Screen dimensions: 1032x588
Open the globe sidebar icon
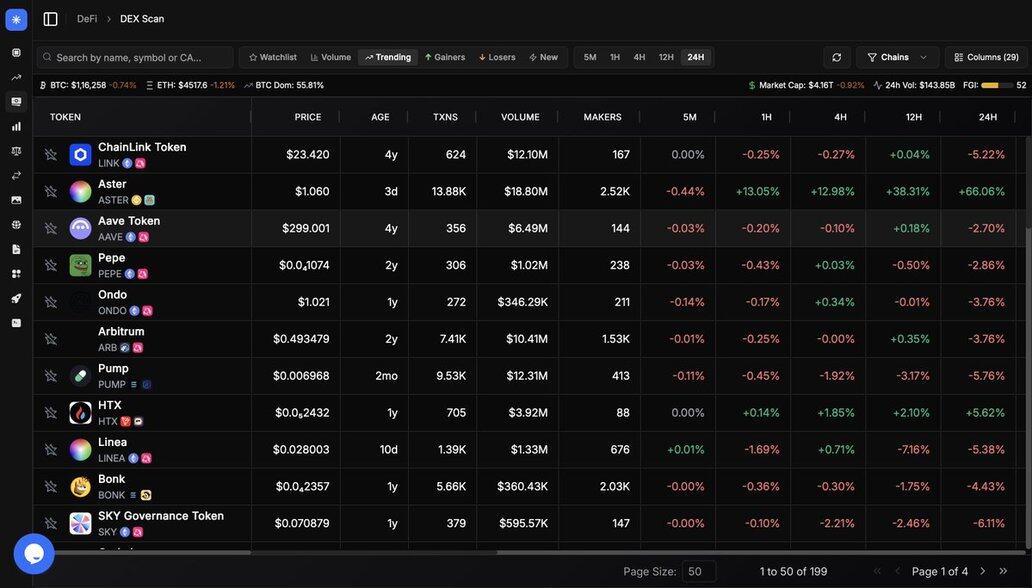tap(16, 225)
